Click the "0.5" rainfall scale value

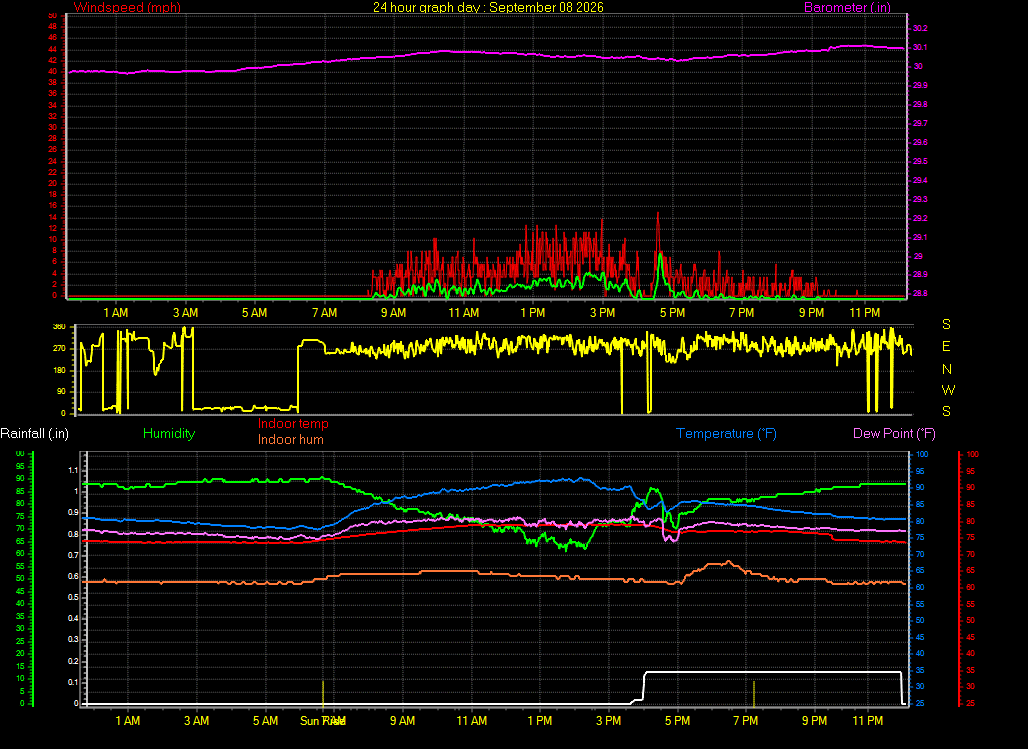click(73, 597)
